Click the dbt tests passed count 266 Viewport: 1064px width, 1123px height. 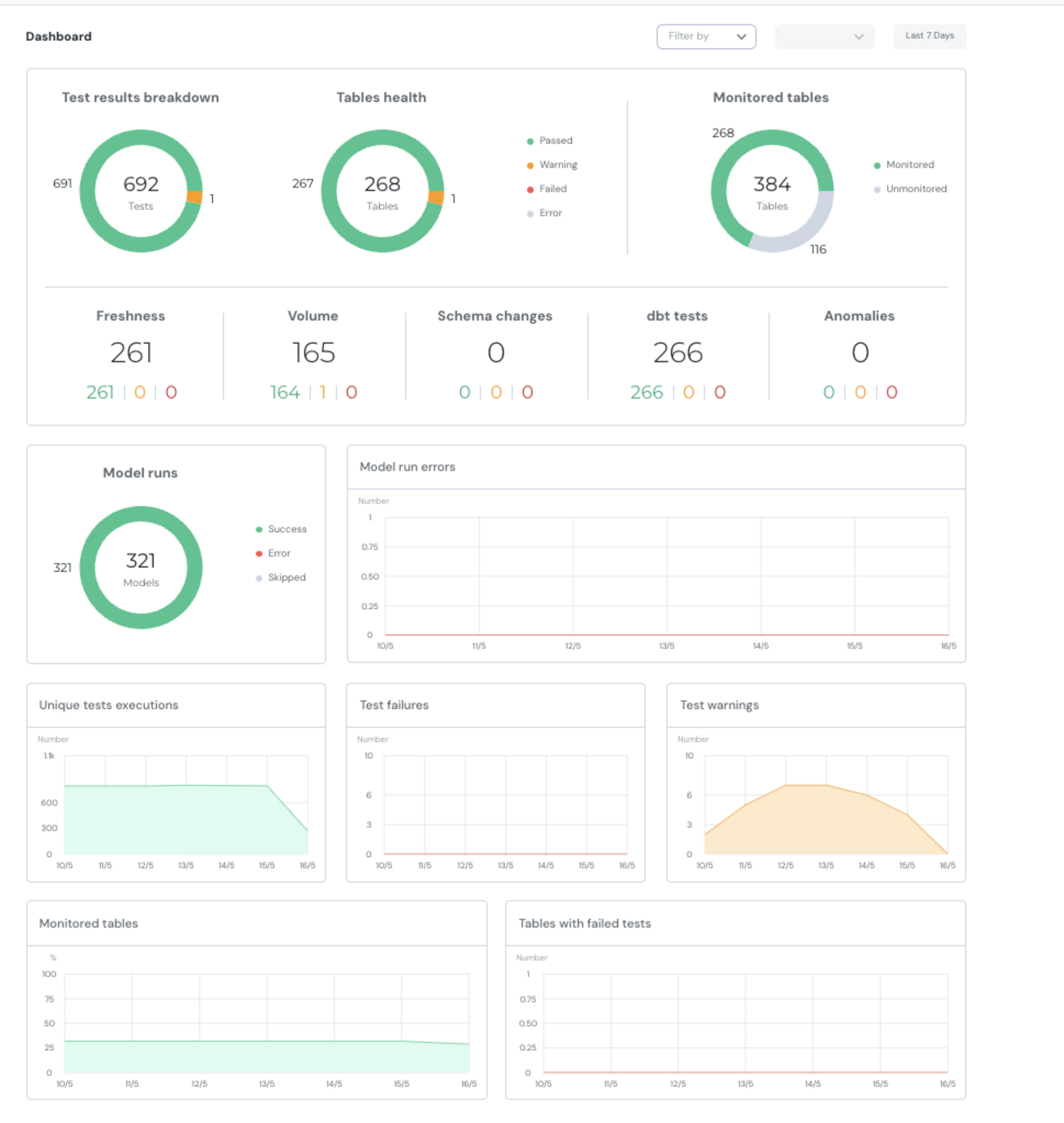pyautogui.click(x=647, y=393)
